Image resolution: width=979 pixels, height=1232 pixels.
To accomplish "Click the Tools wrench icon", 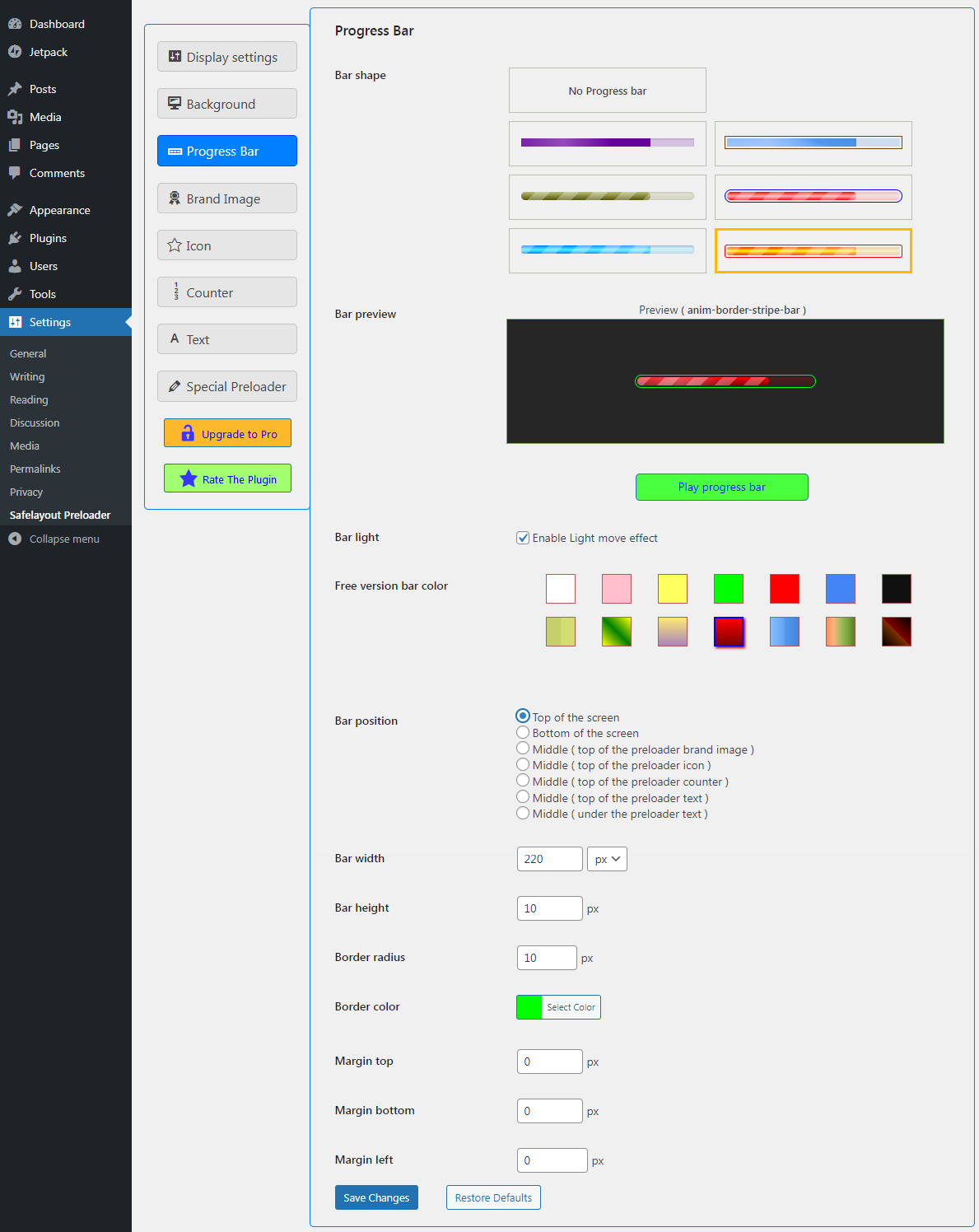I will pos(15,294).
